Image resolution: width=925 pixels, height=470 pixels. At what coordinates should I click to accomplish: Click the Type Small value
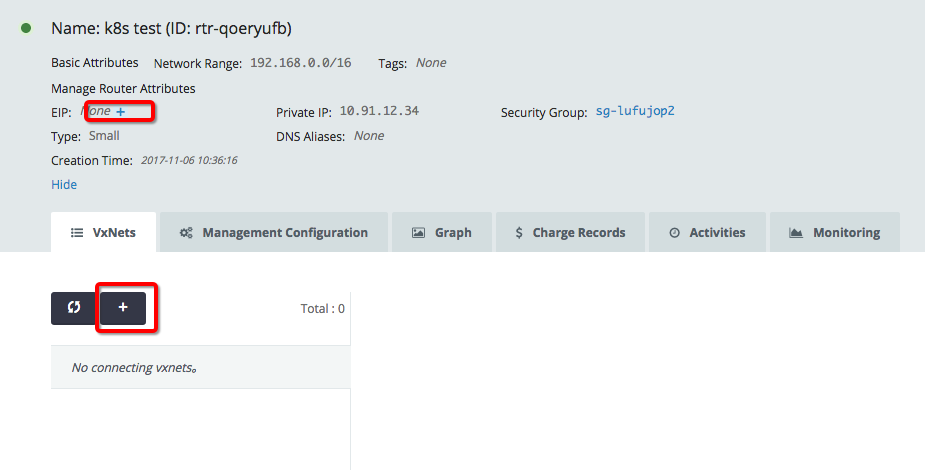(104, 136)
